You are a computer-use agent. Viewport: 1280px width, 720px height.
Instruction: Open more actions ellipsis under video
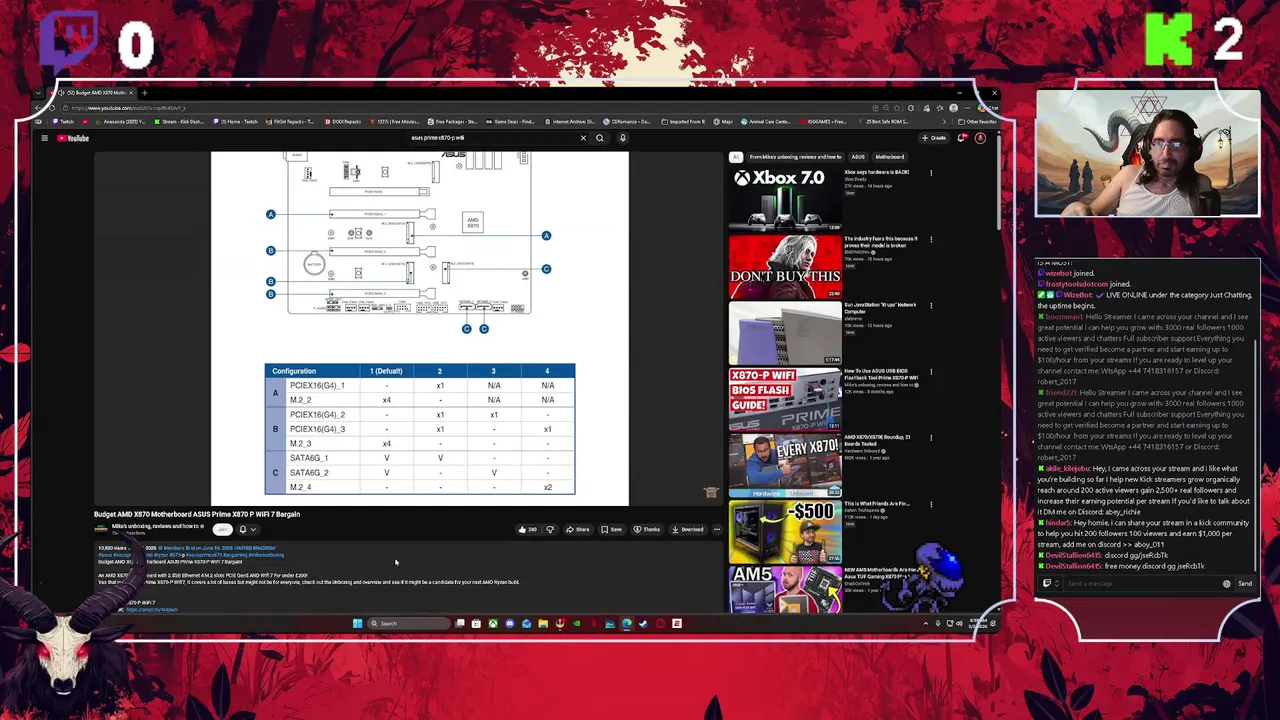(x=717, y=529)
